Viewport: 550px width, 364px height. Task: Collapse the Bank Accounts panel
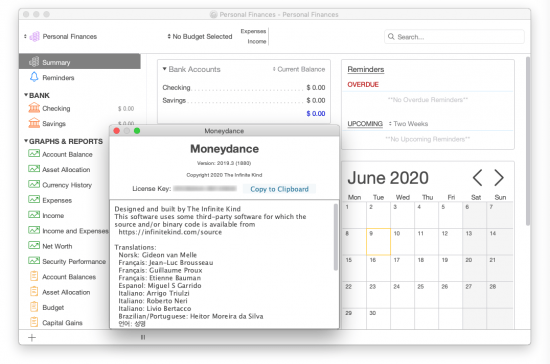164,69
